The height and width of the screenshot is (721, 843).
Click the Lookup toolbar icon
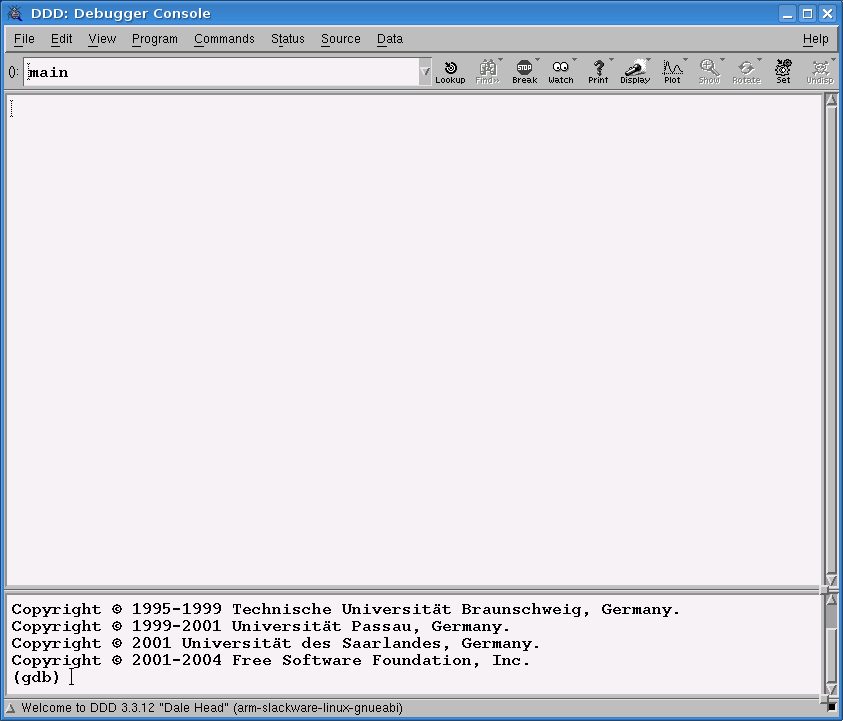point(450,72)
